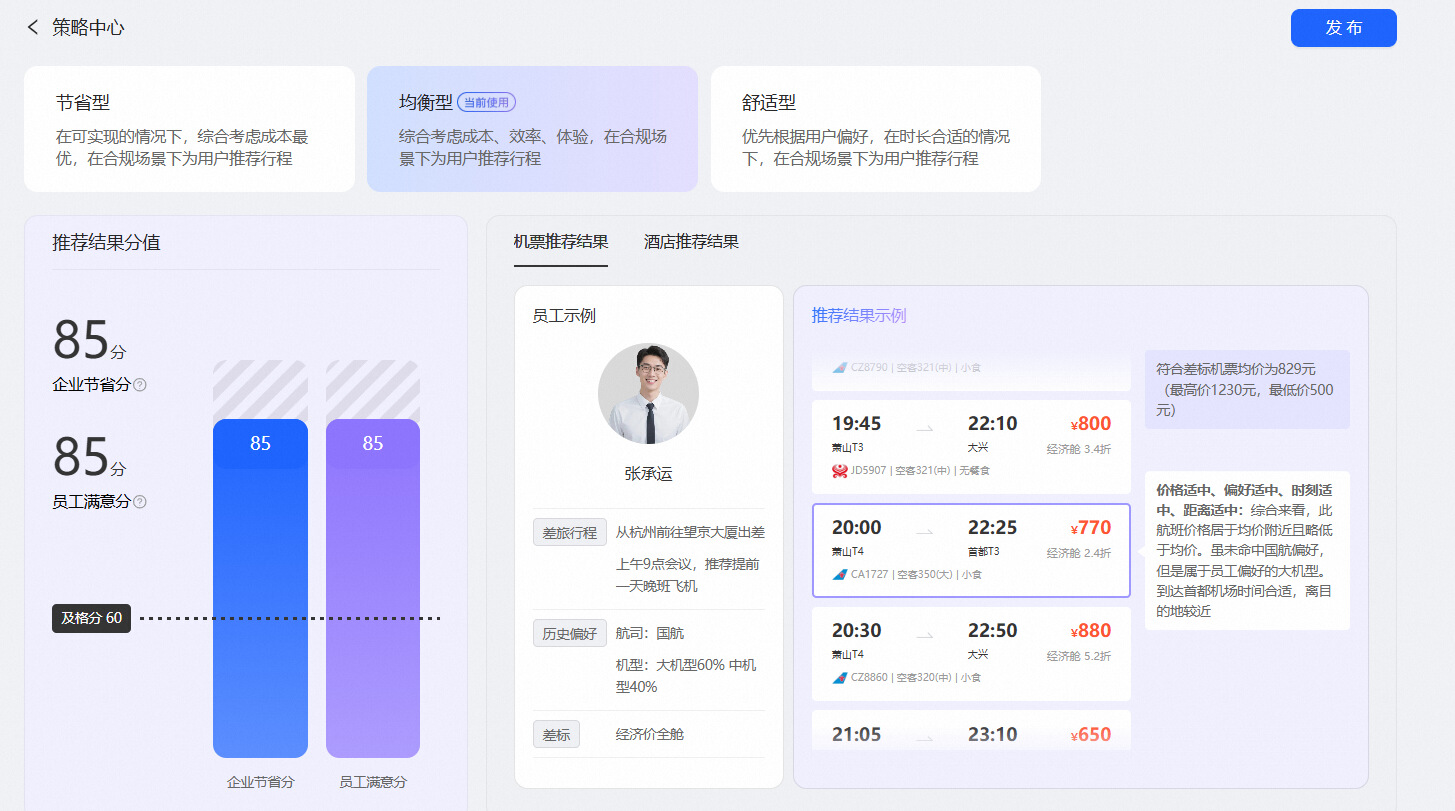Click help icon next to 企业节省分

pyautogui.click(x=140, y=385)
